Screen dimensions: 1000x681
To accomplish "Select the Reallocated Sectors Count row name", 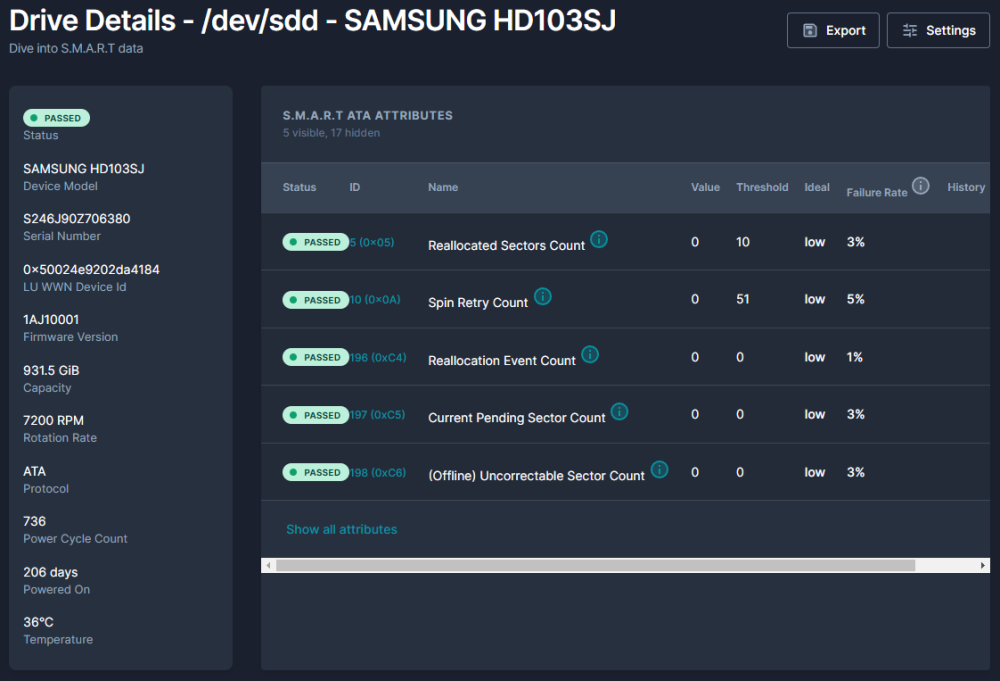I will point(506,245).
